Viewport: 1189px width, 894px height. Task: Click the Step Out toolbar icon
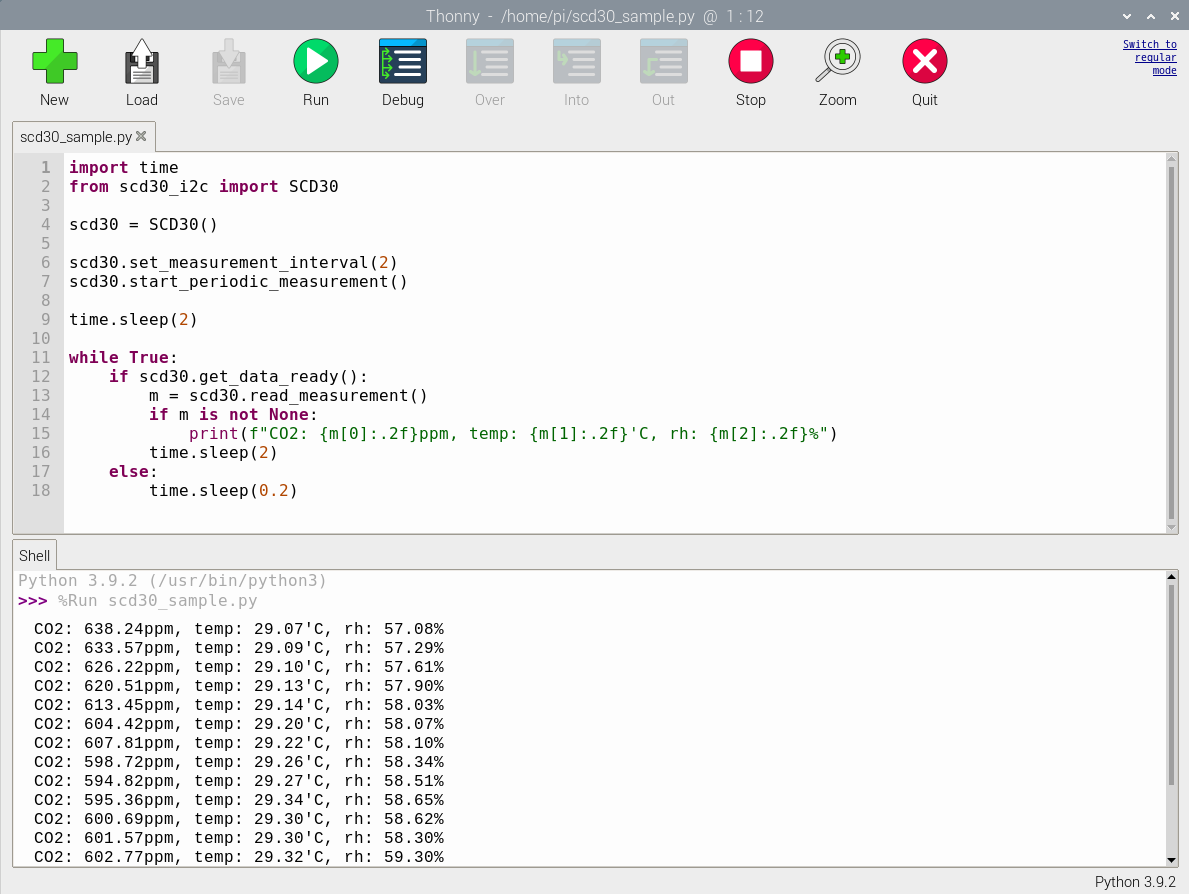663,62
